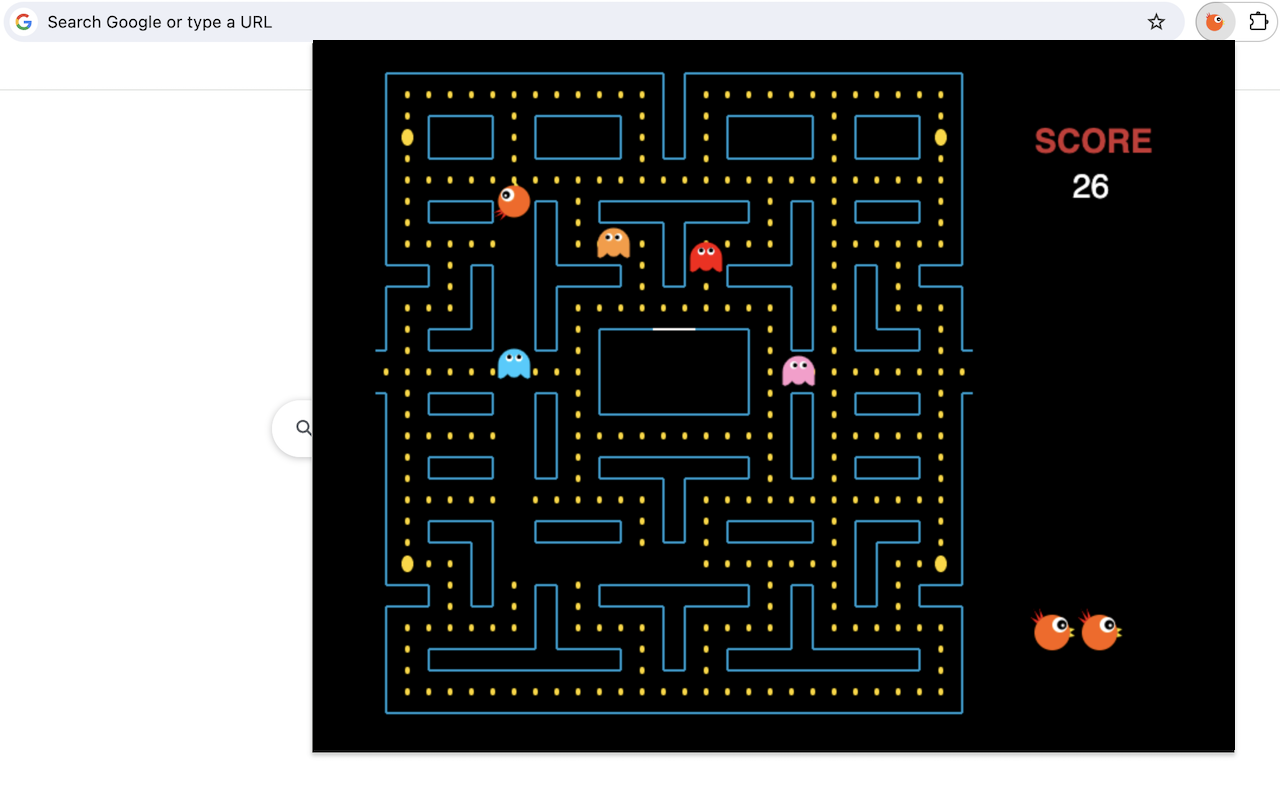Click the right remaining-life bird icon
1280x800 pixels.
(x=1100, y=629)
